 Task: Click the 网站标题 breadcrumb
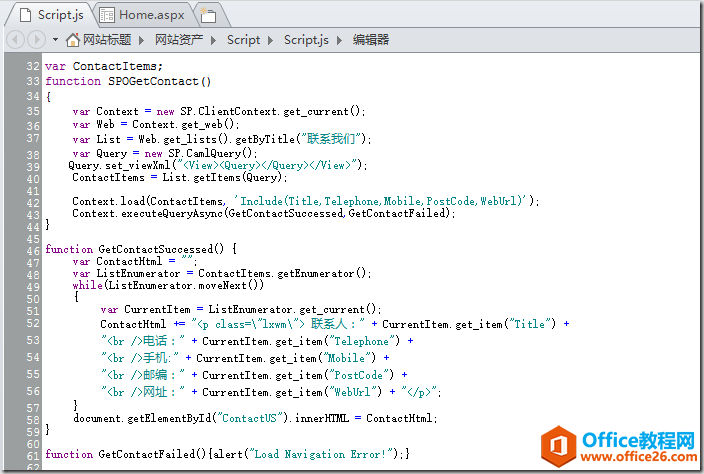point(107,40)
